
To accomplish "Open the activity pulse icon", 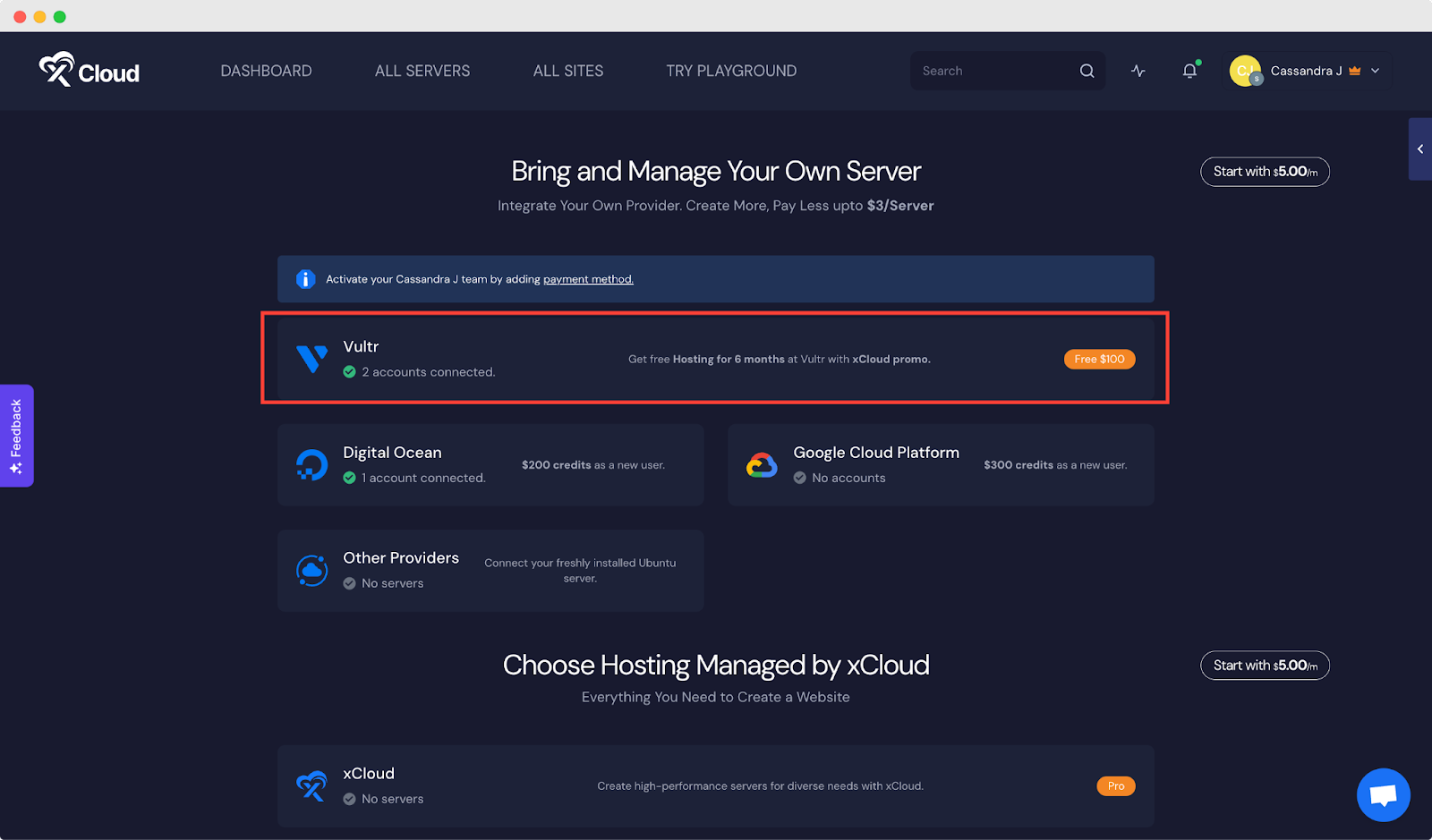I will [1138, 71].
